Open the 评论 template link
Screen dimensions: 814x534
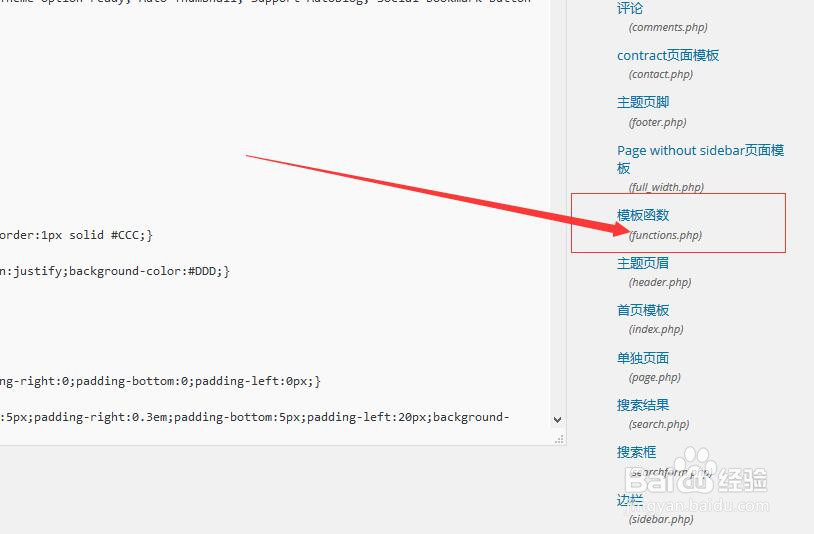[629, 8]
